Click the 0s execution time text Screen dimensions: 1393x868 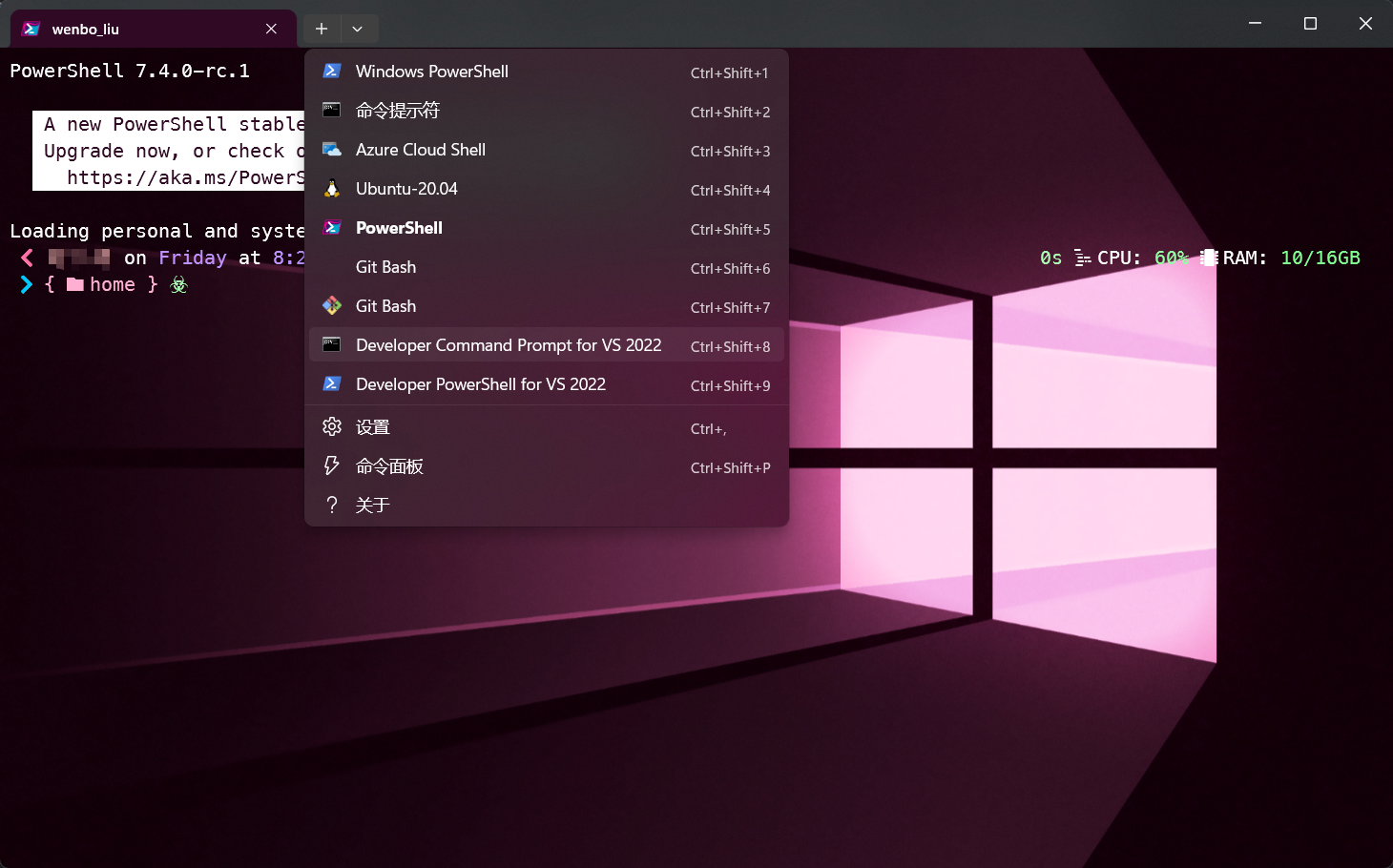[x=1051, y=258]
